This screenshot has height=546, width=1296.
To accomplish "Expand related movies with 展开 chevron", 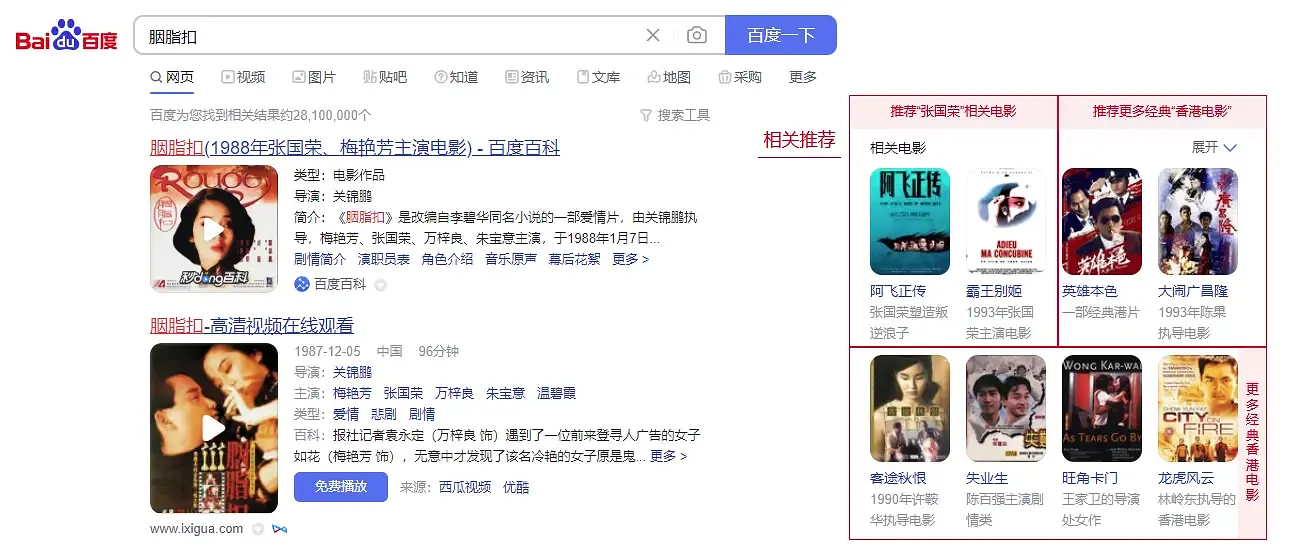I will pos(1215,147).
